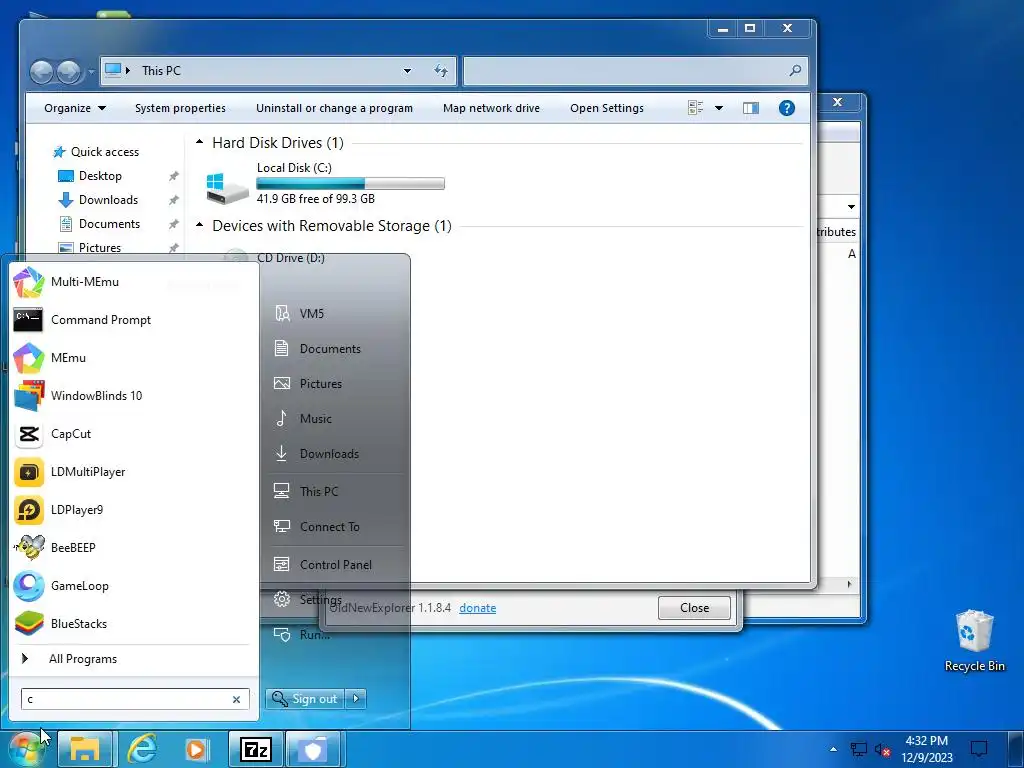The height and width of the screenshot is (768, 1024).
Task: Click the search magnifier icon in Explorer
Action: (795, 71)
